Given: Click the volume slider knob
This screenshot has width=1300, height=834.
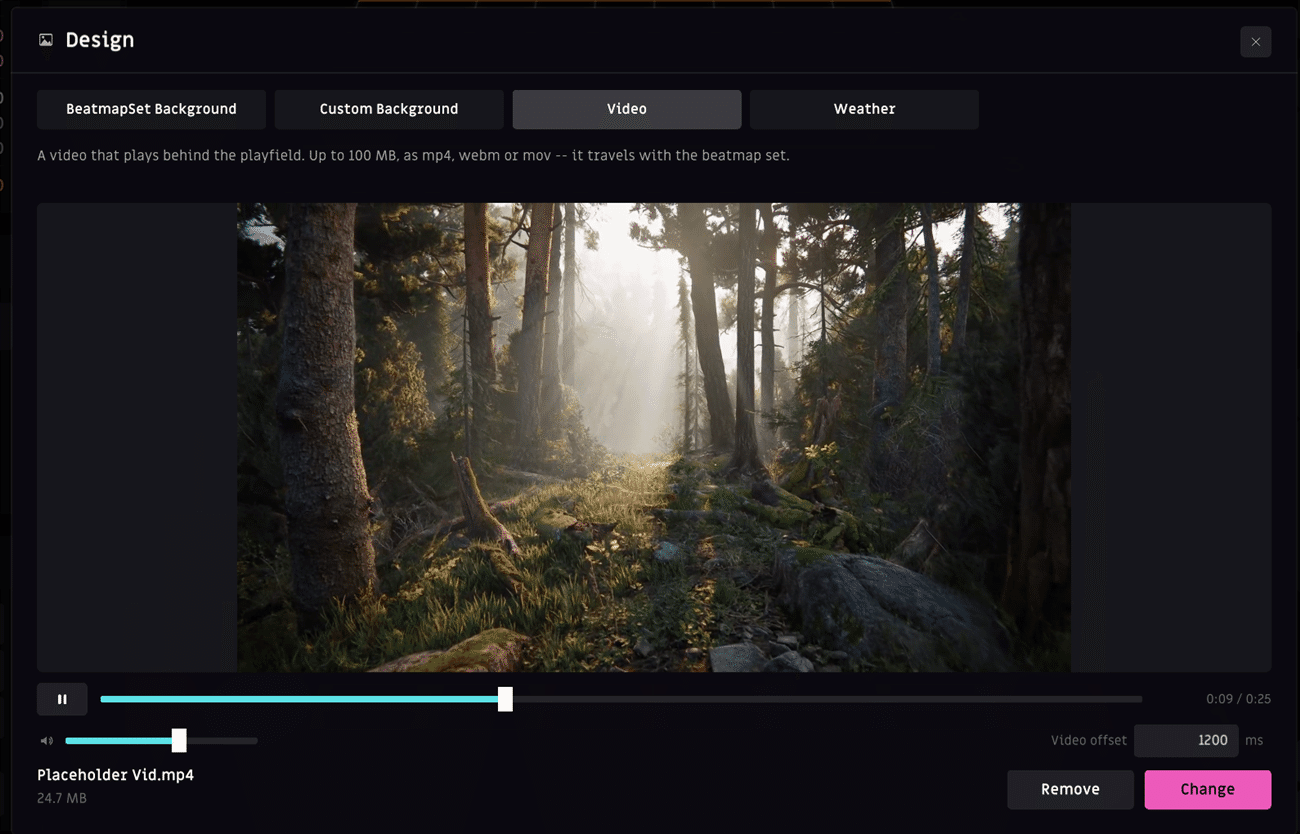Looking at the screenshot, I should 179,740.
